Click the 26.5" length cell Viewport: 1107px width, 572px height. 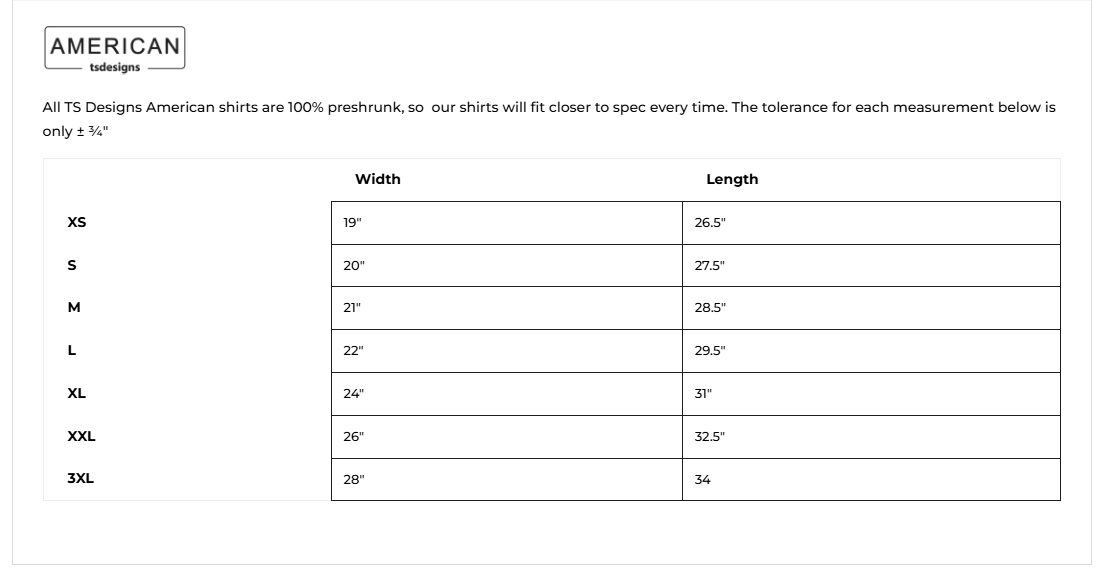click(870, 223)
